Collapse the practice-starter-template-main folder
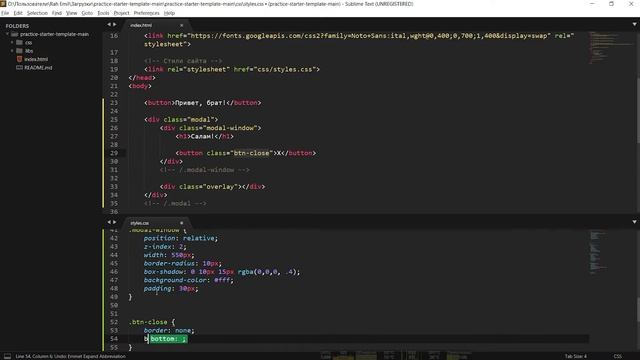This screenshot has width=640, height=360. [x=7, y=34]
